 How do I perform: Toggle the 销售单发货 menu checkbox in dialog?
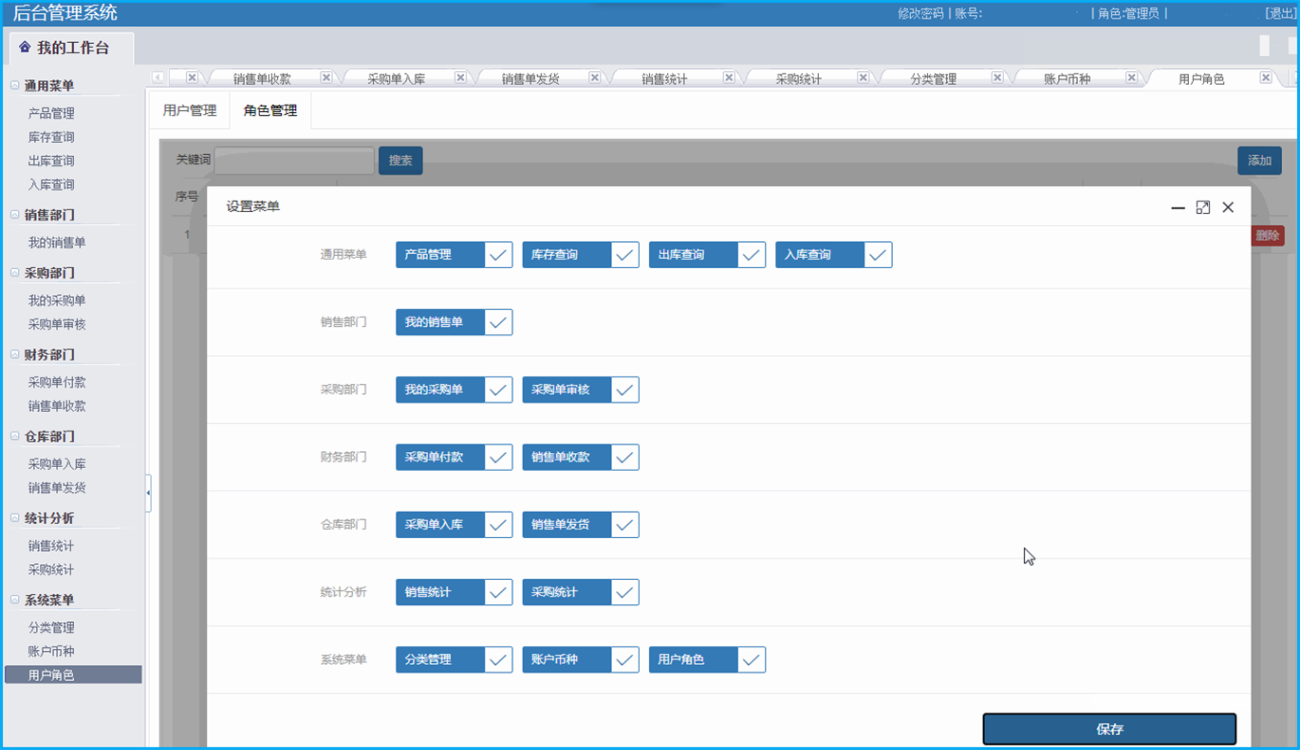625,525
